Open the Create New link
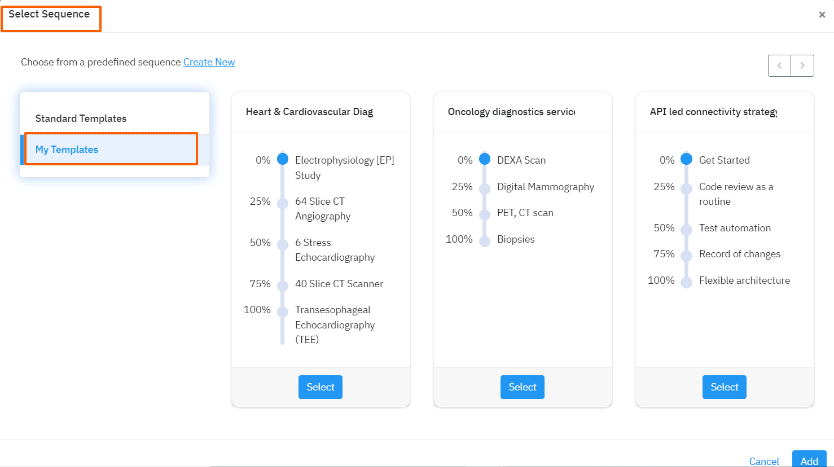 (x=209, y=62)
